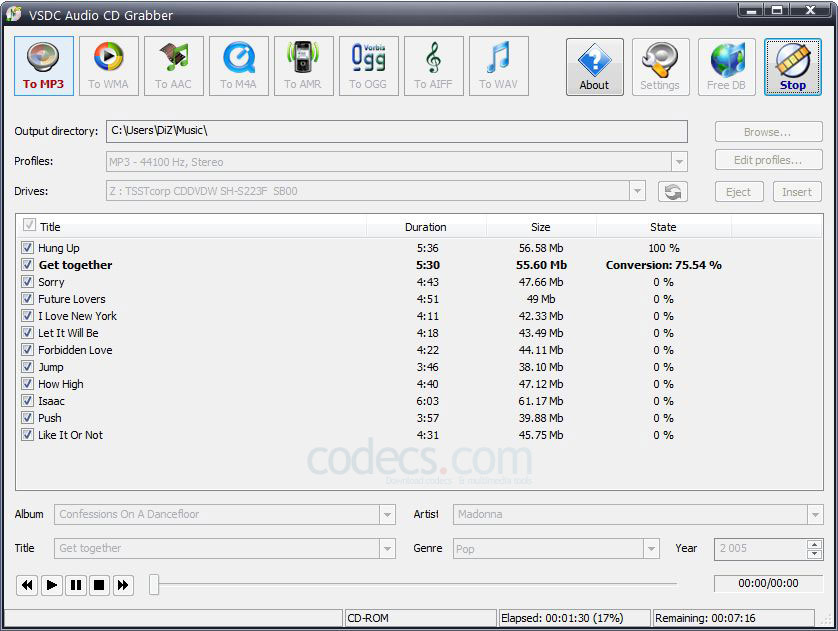Click the Elapsed time status entry

(x=573, y=618)
